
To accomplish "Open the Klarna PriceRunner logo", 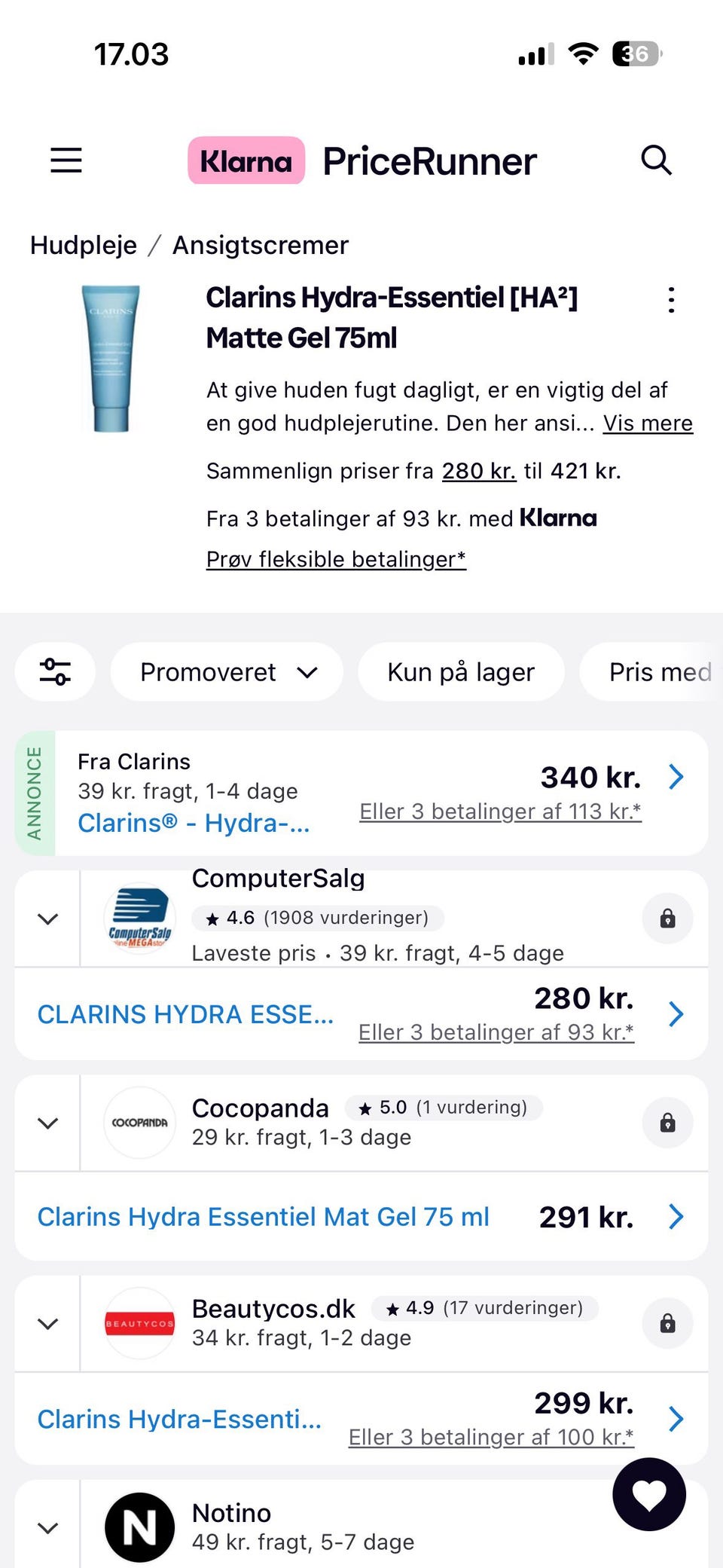I will point(362,160).
